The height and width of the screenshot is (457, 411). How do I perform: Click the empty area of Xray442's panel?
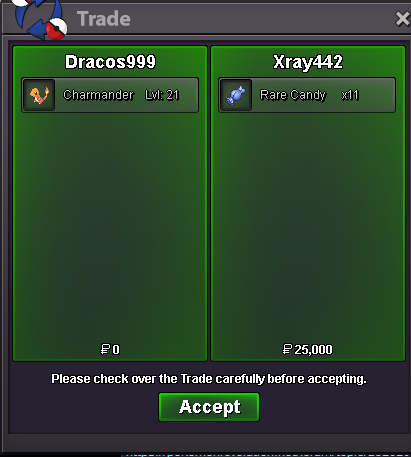tap(308, 227)
